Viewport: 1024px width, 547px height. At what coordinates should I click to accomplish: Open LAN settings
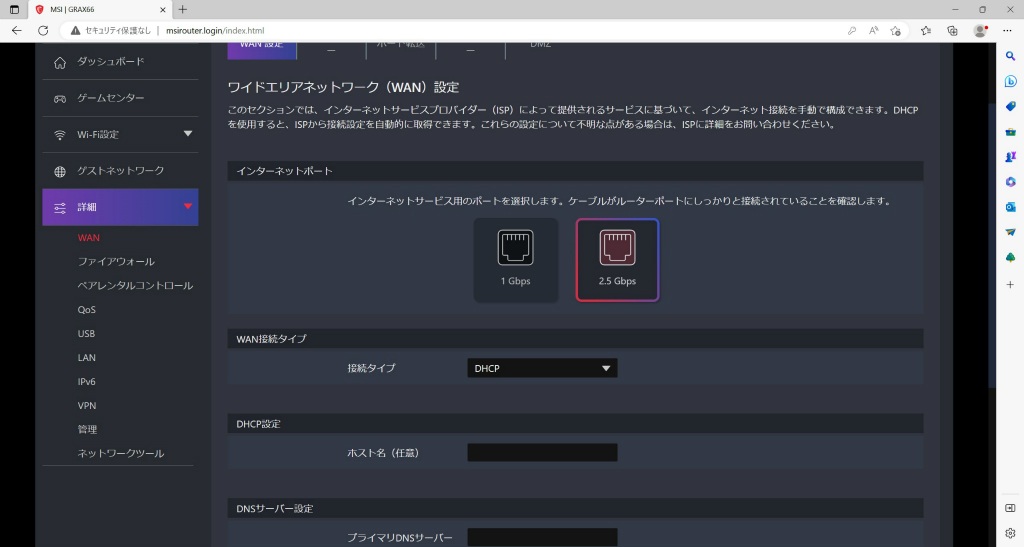[87, 358]
